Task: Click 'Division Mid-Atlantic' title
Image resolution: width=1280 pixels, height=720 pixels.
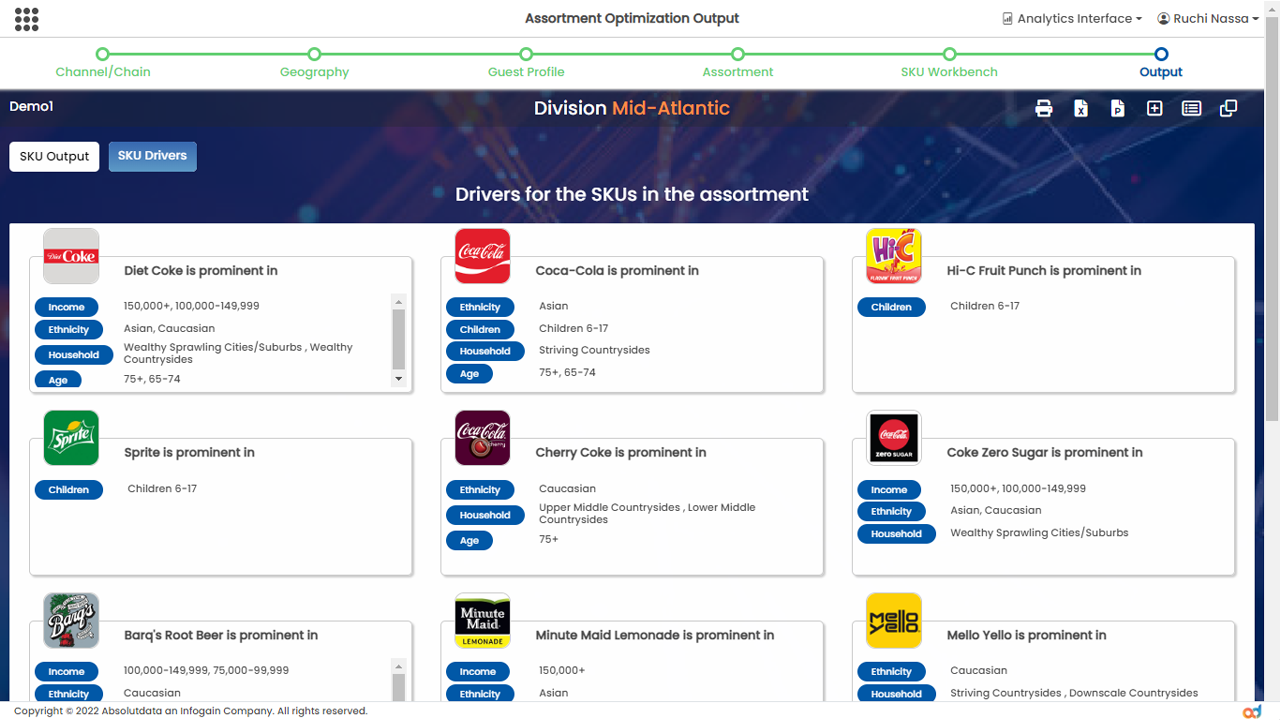Action: tap(632, 108)
